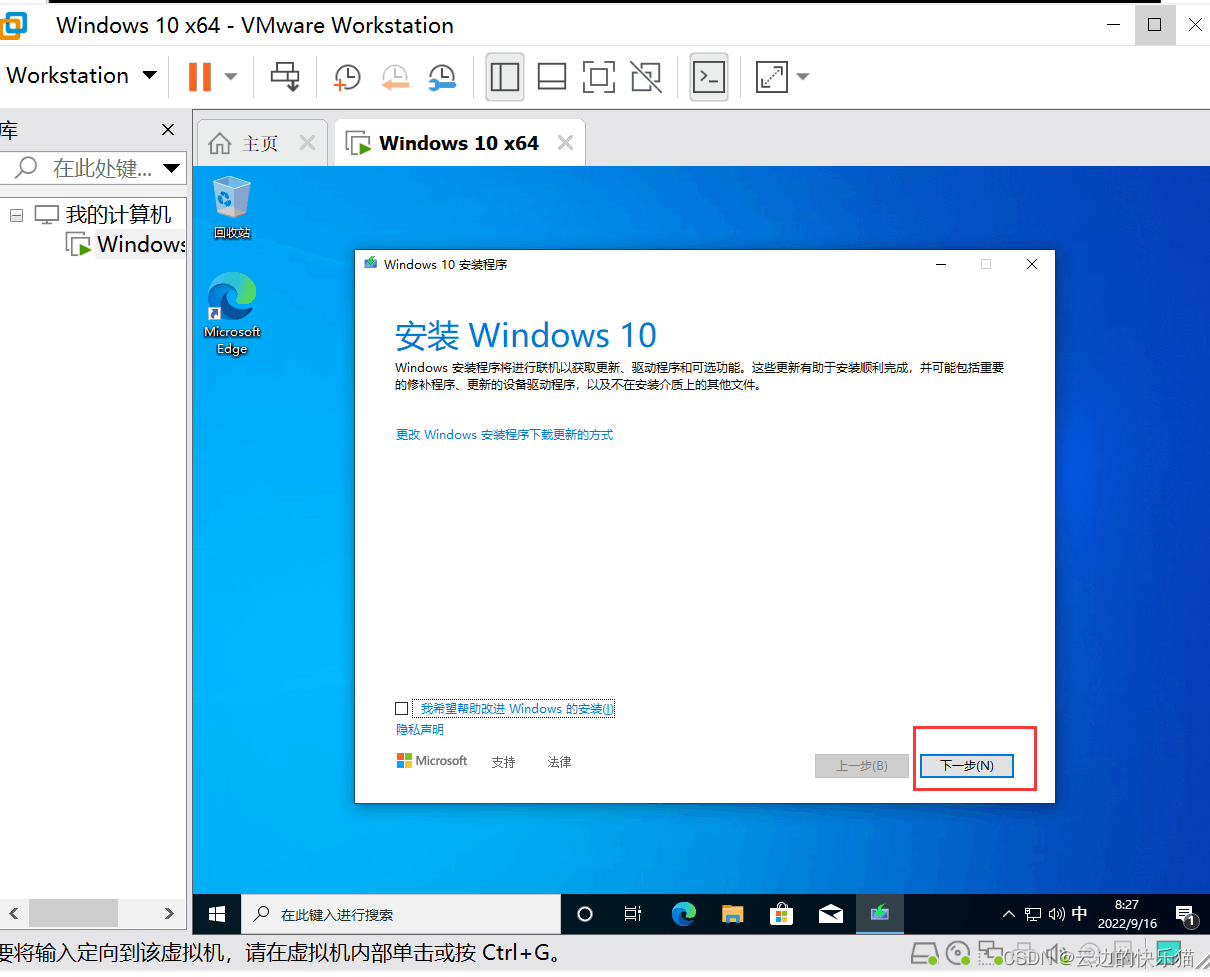Click the 上一步(B) button
1210x977 pixels.
point(862,766)
